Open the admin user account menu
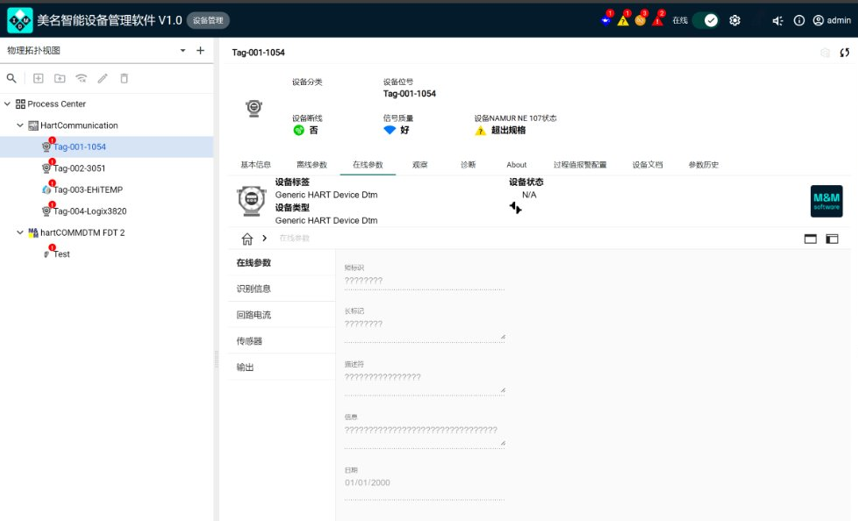This screenshot has height=523, width=858. click(x=831, y=20)
